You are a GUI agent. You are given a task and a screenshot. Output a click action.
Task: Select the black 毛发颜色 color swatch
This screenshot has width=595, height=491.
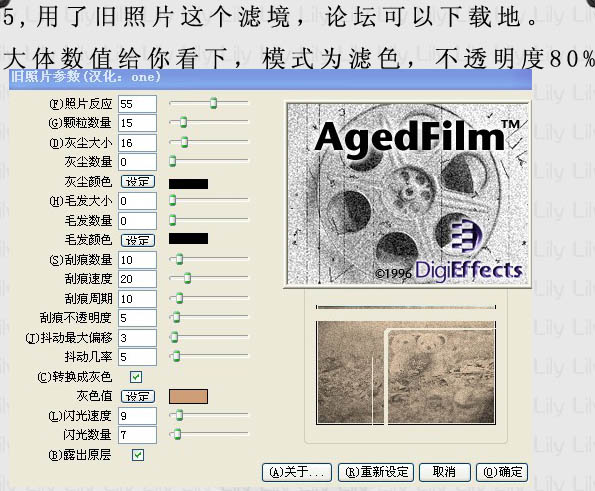click(x=188, y=238)
